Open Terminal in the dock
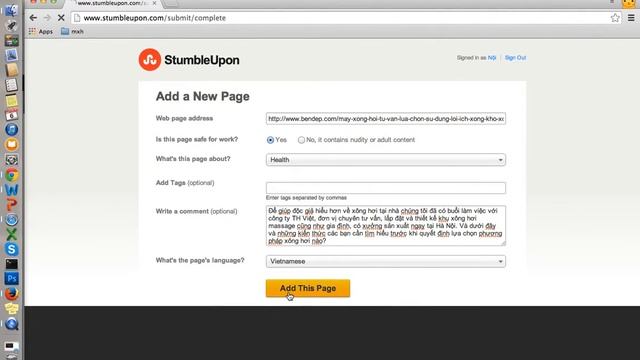 [x=11, y=264]
